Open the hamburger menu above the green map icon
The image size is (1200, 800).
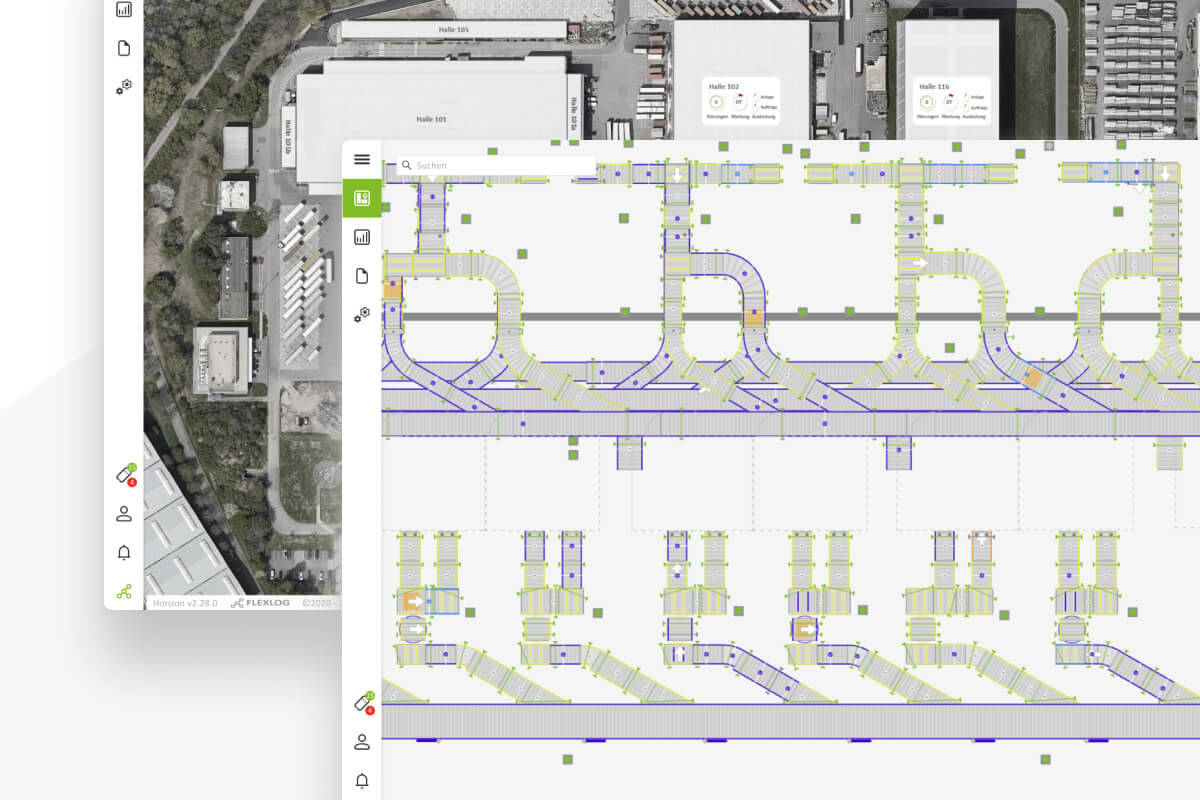pyautogui.click(x=362, y=159)
